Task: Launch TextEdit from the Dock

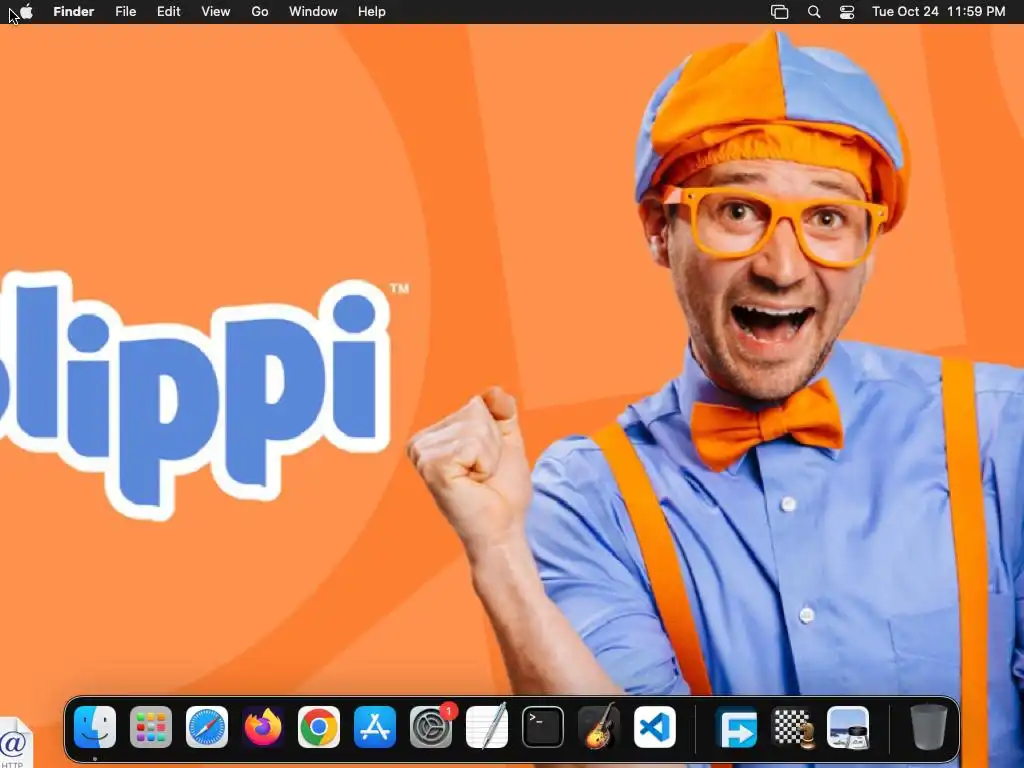Action: 487,726
